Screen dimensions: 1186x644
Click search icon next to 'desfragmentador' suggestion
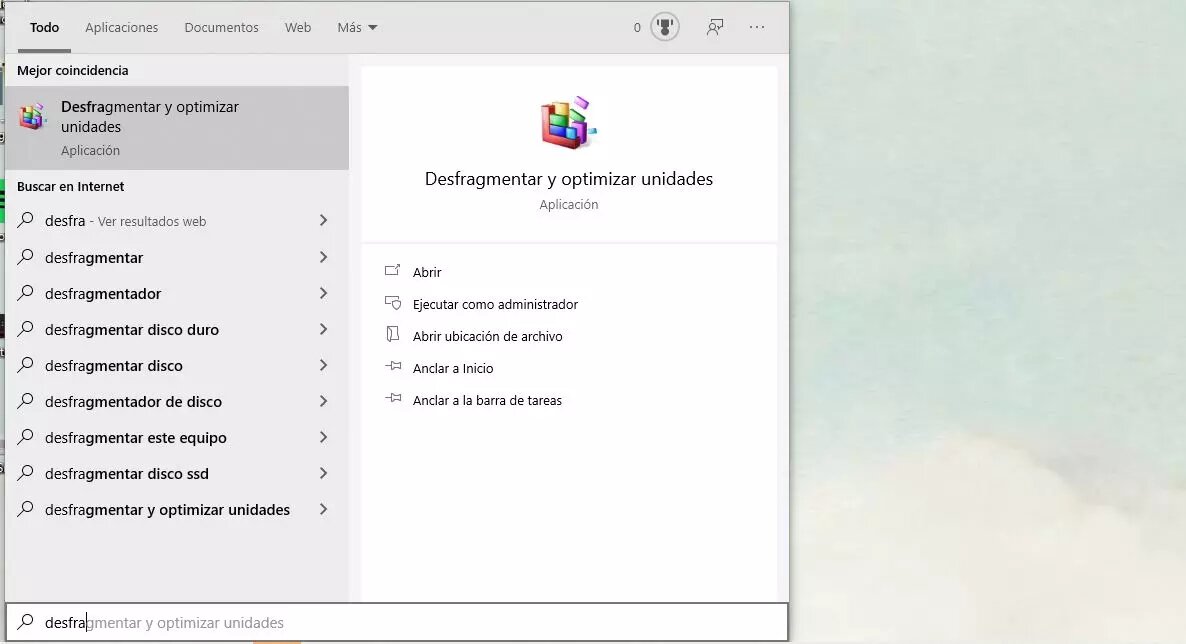point(25,293)
